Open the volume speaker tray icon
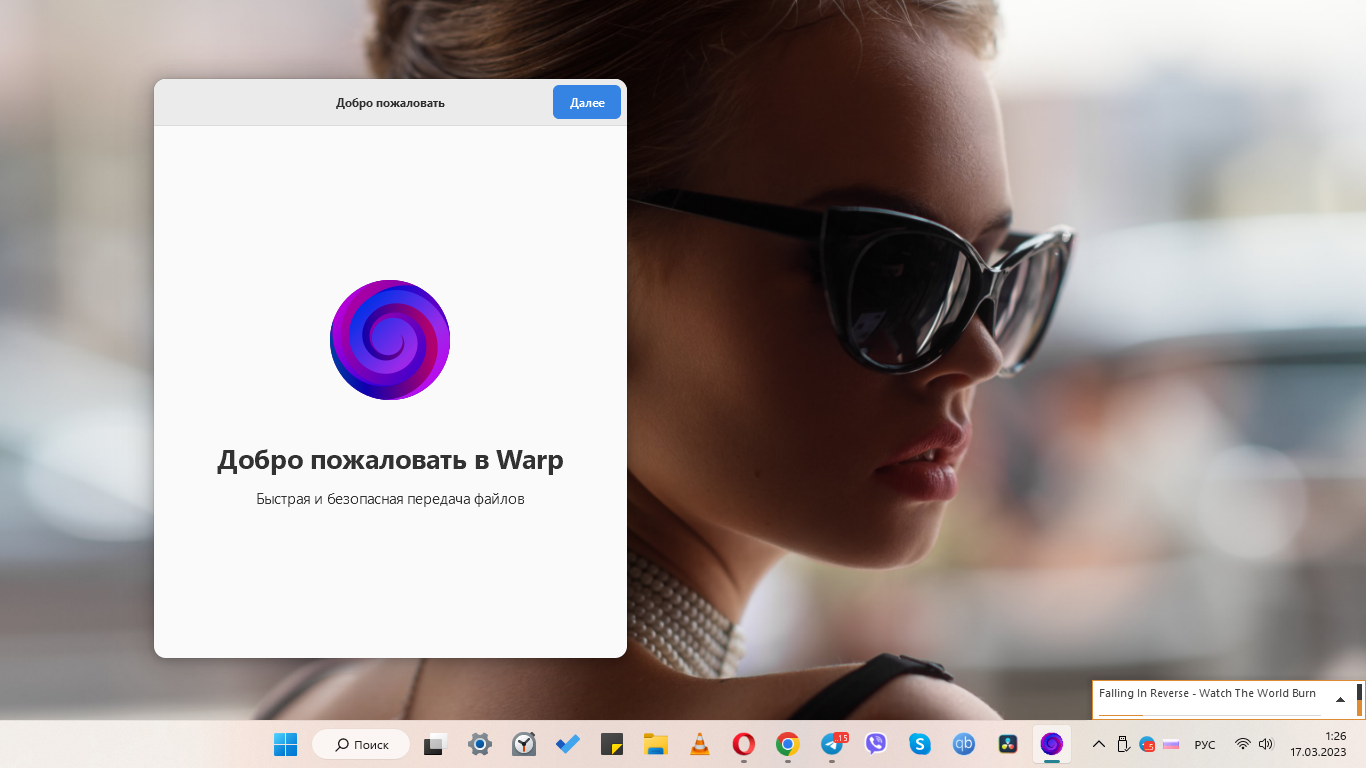Image resolution: width=1366 pixels, height=768 pixels. click(1266, 744)
